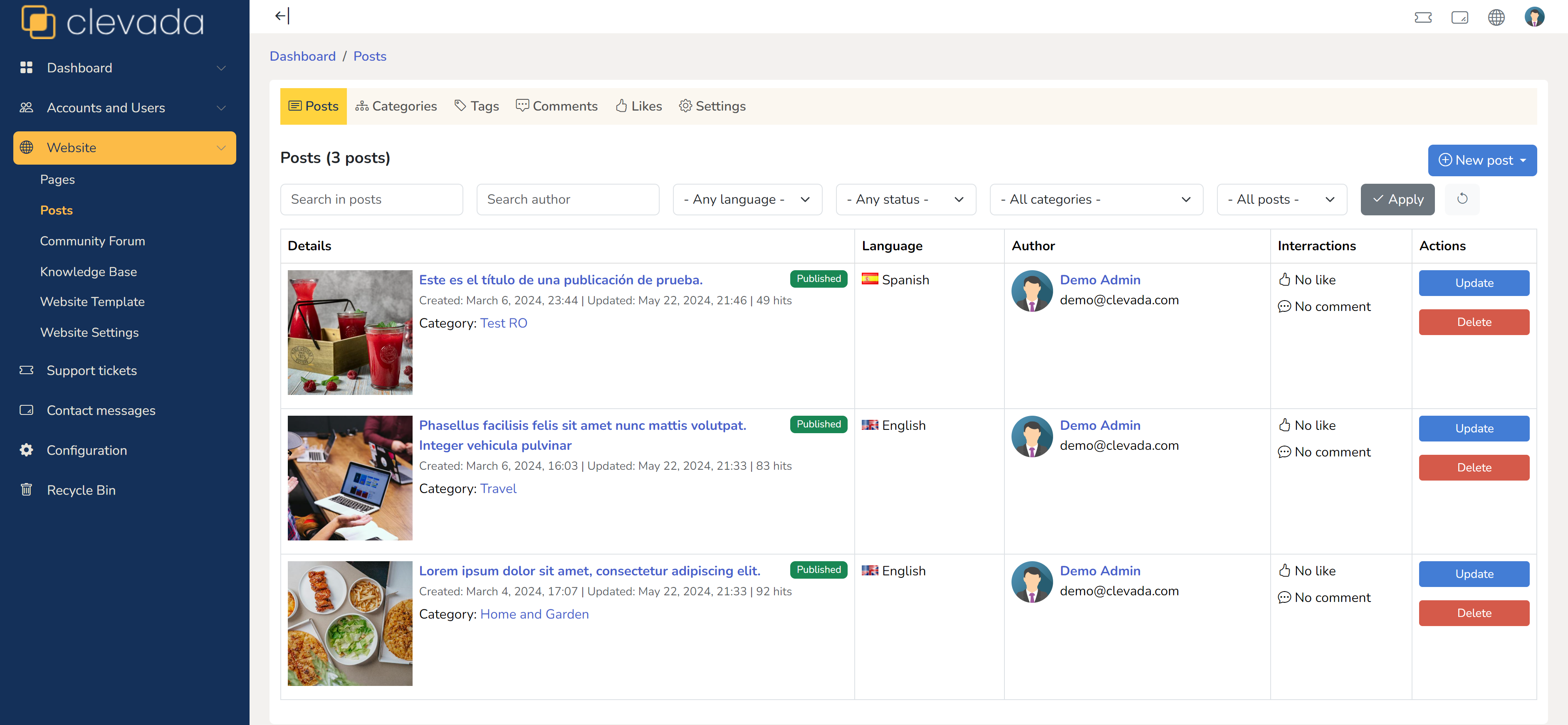
Task: Open Knowledge Base in the sidebar
Action: [x=88, y=271]
